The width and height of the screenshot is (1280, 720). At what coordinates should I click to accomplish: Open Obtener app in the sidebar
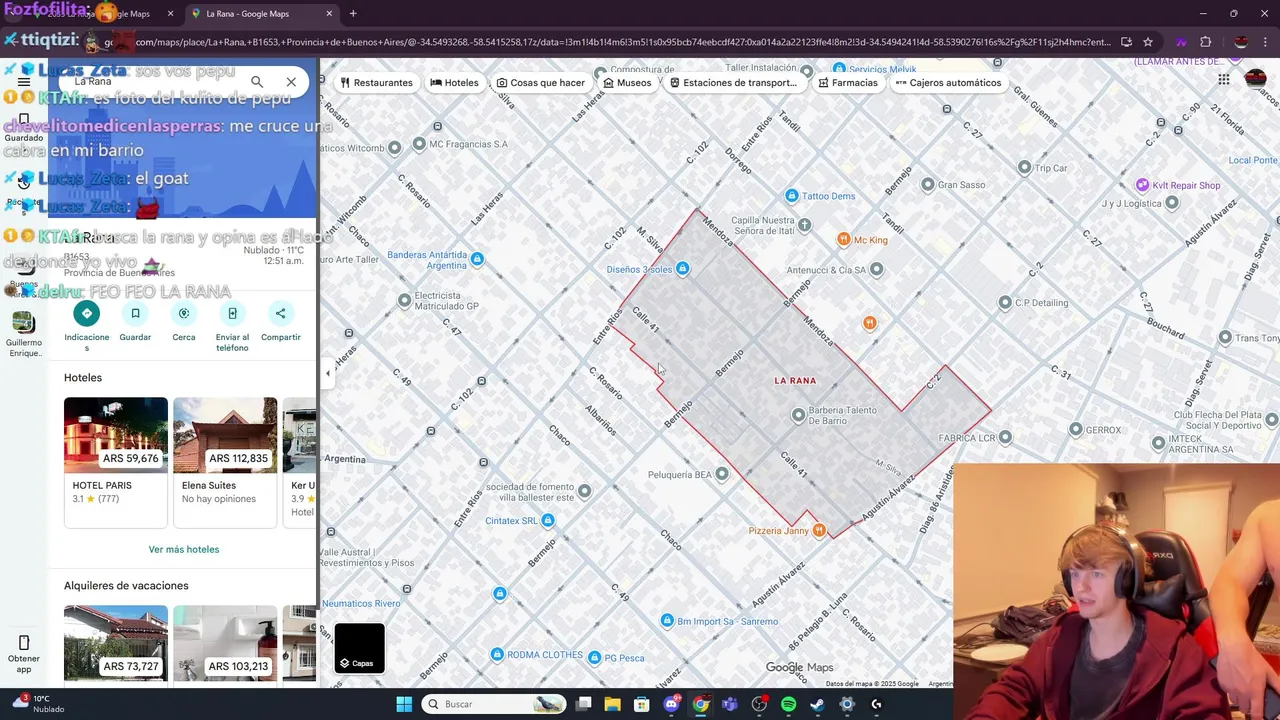click(24, 652)
